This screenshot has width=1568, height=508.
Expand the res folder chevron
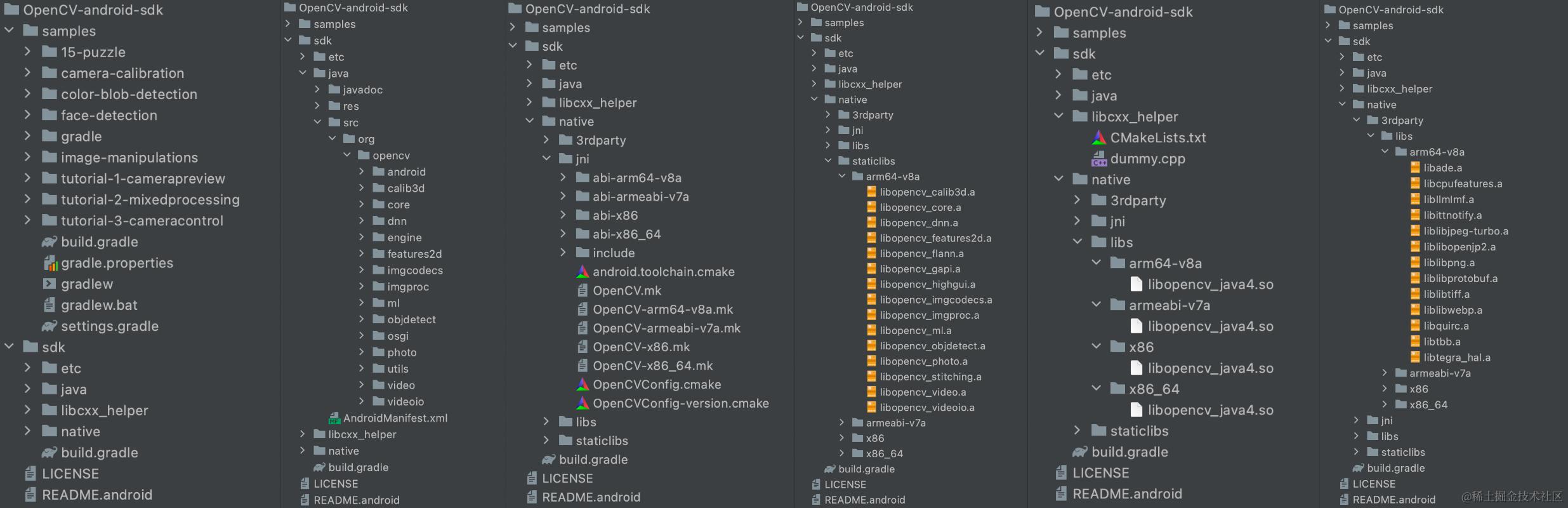[317, 106]
